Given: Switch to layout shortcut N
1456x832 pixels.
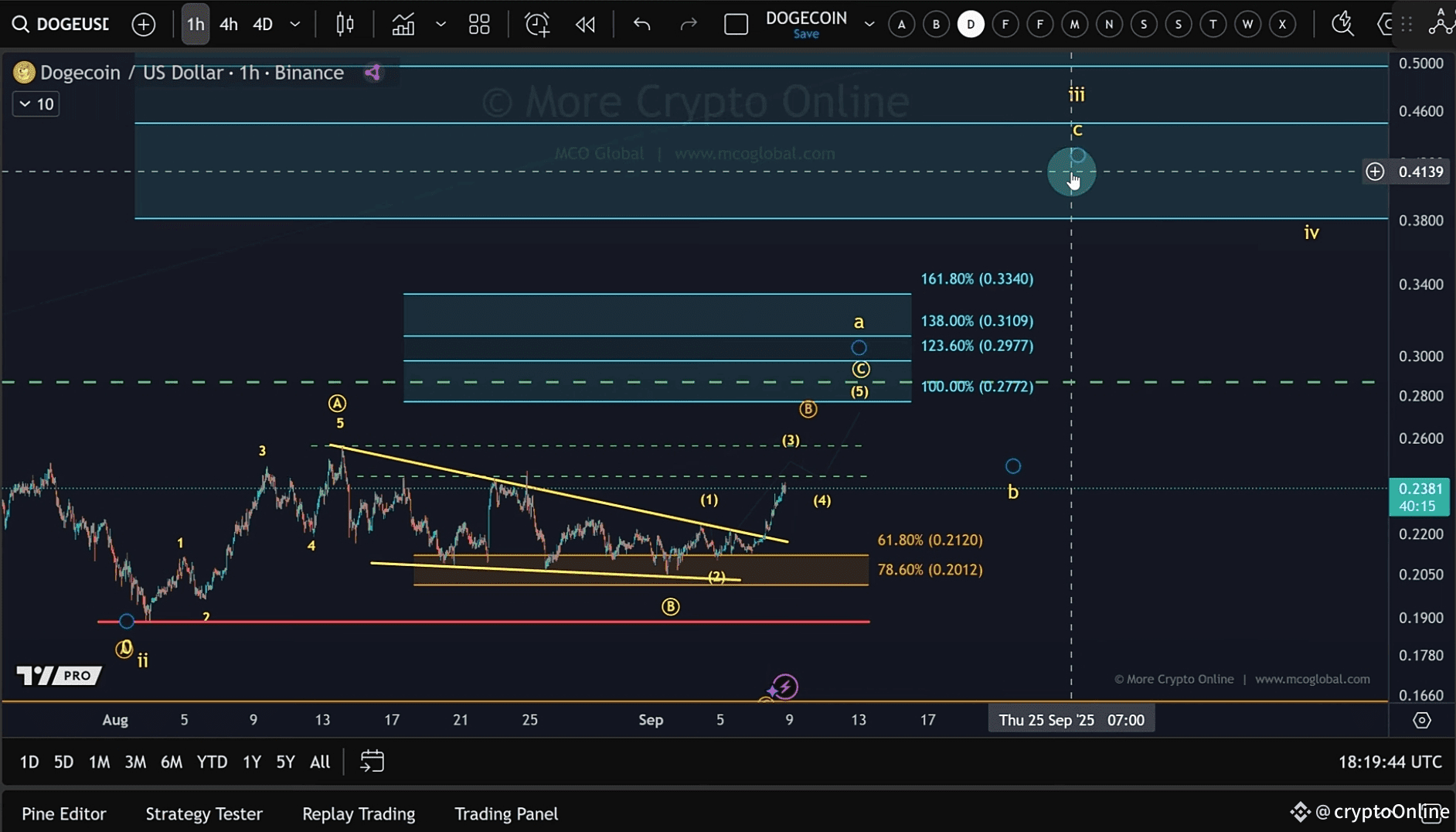Looking at the screenshot, I should (x=1109, y=24).
